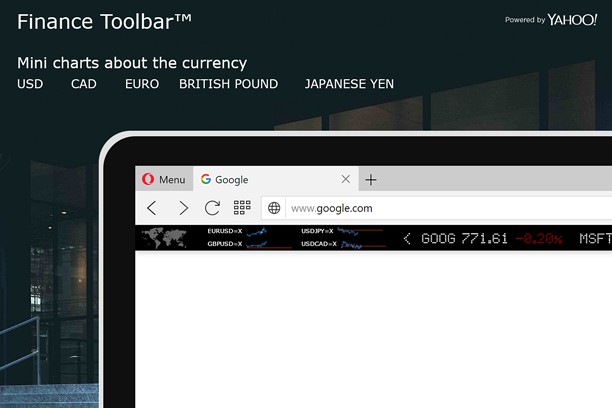
Task: Go back with the back arrow
Action: coord(152,208)
